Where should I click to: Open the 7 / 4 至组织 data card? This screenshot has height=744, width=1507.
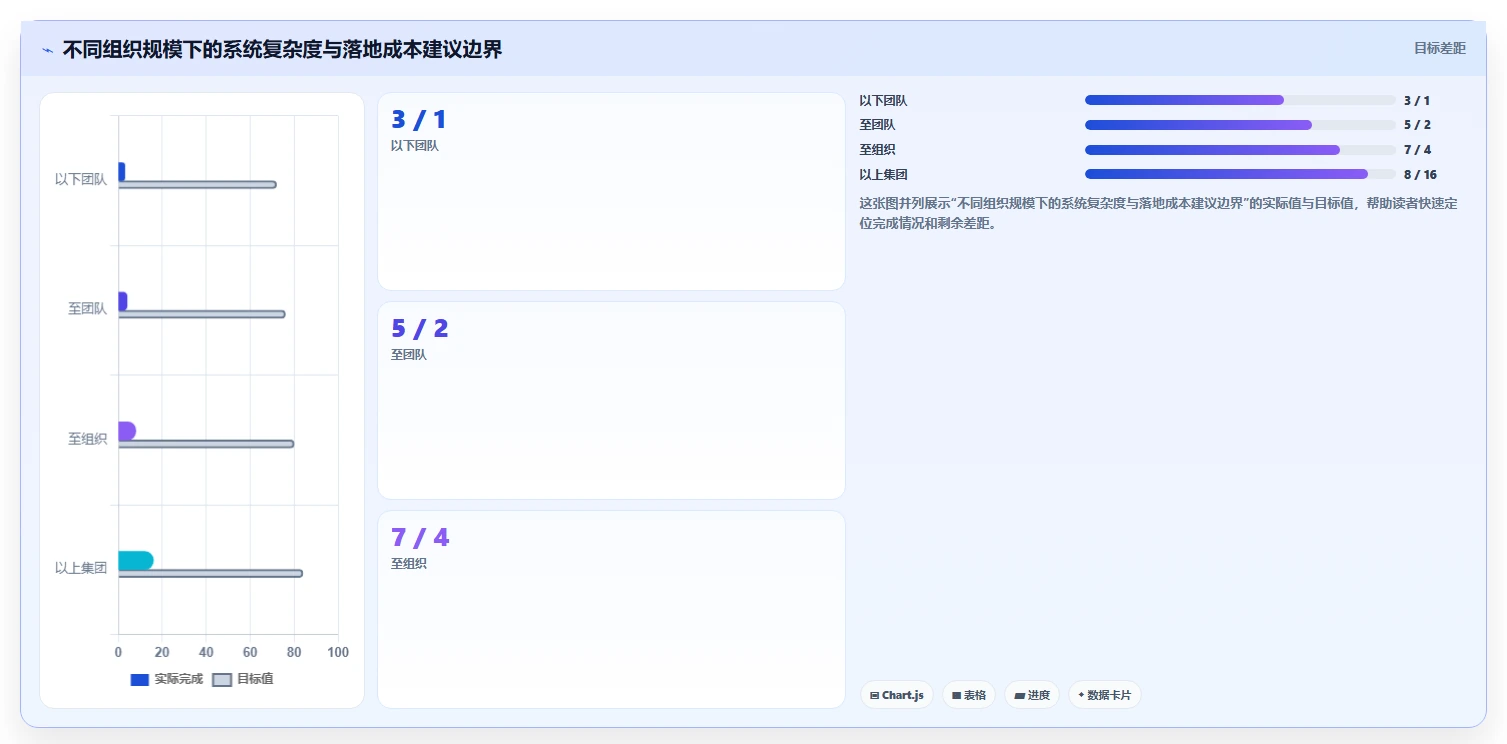coord(611,609)
